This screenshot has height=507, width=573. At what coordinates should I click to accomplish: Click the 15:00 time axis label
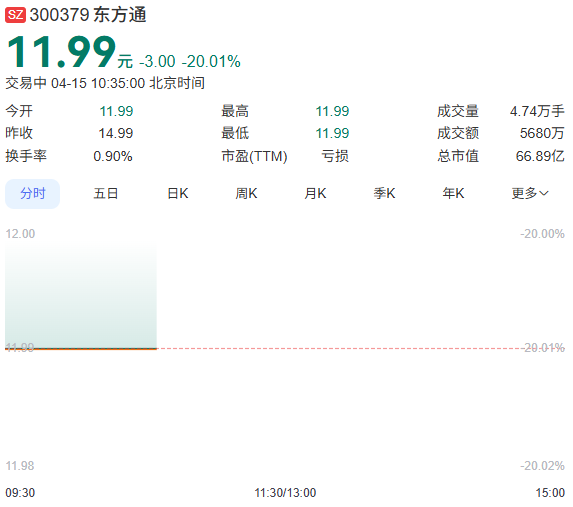tap(550, 493)
